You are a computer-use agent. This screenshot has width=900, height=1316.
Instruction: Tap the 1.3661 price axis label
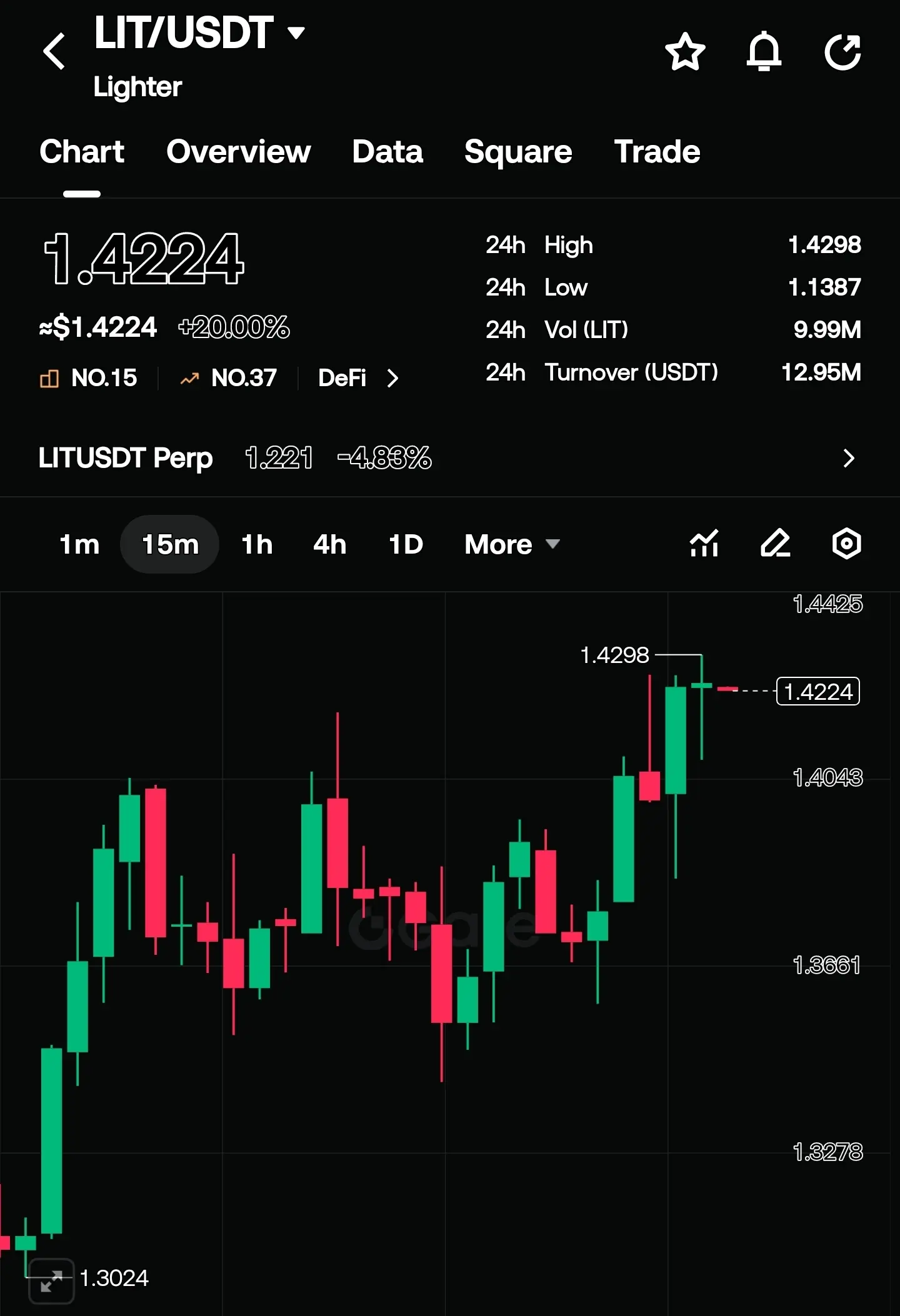826,965
